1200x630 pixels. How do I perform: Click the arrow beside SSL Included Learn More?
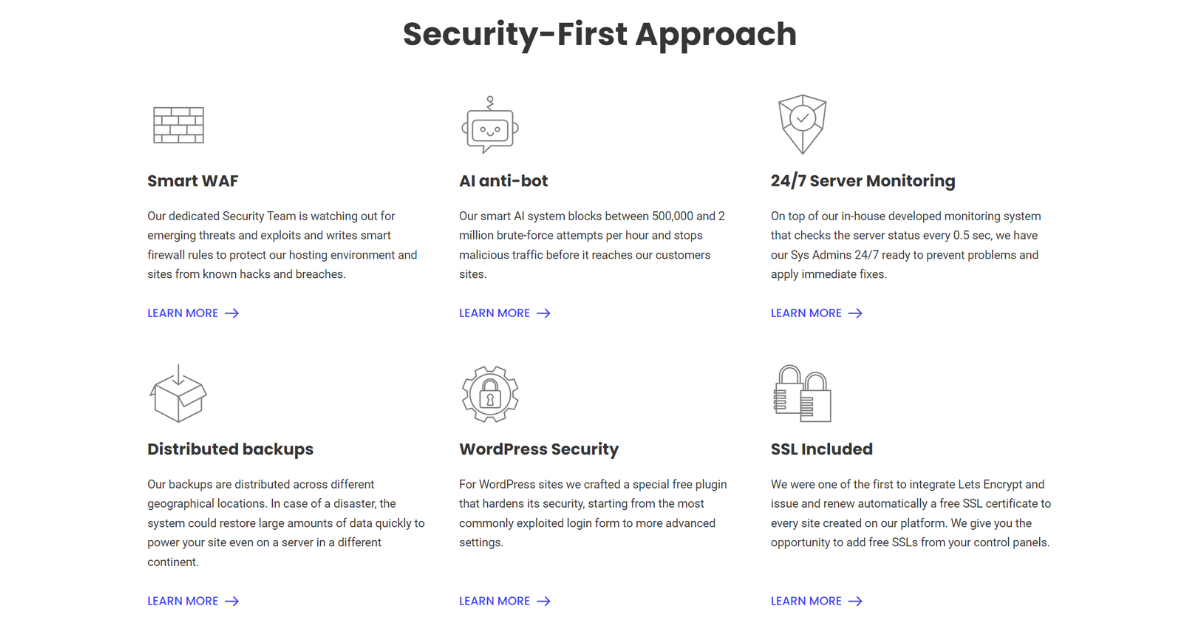[855, 601]
